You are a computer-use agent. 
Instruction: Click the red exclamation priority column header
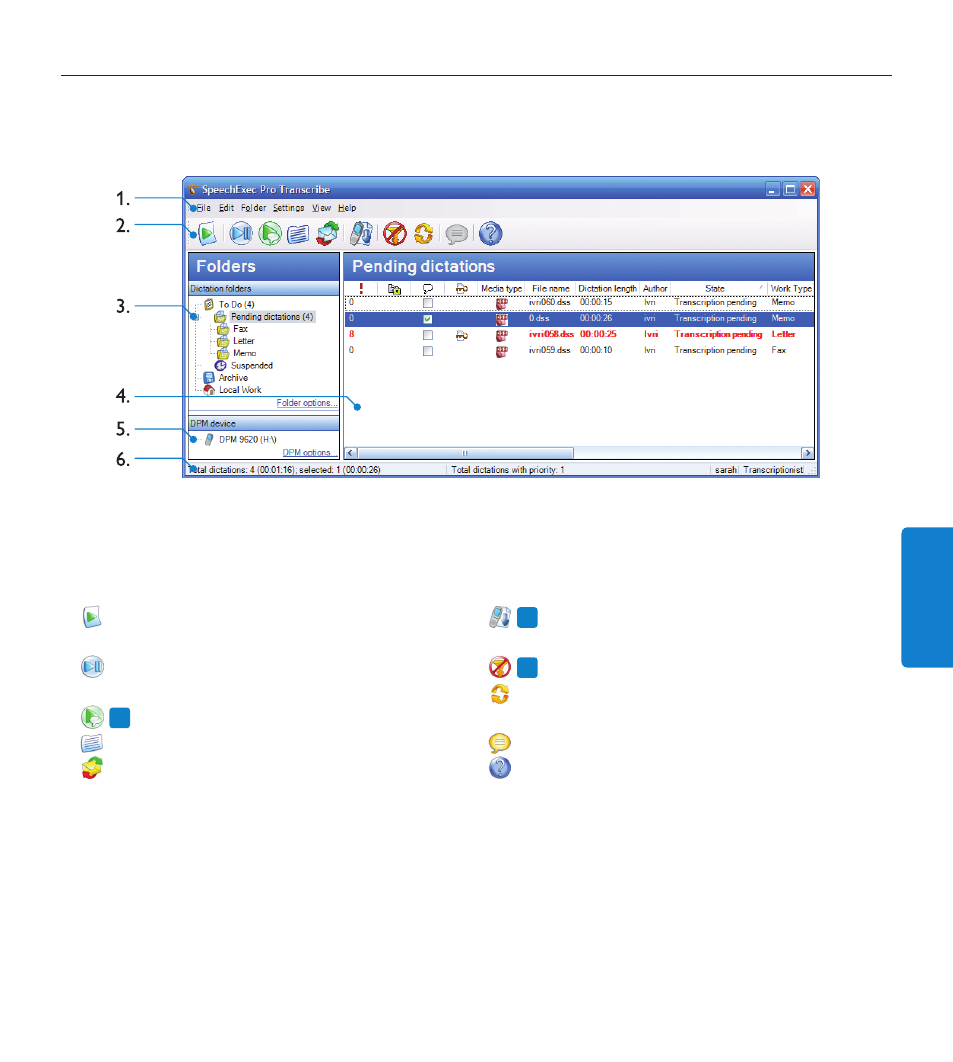(361, 289)
